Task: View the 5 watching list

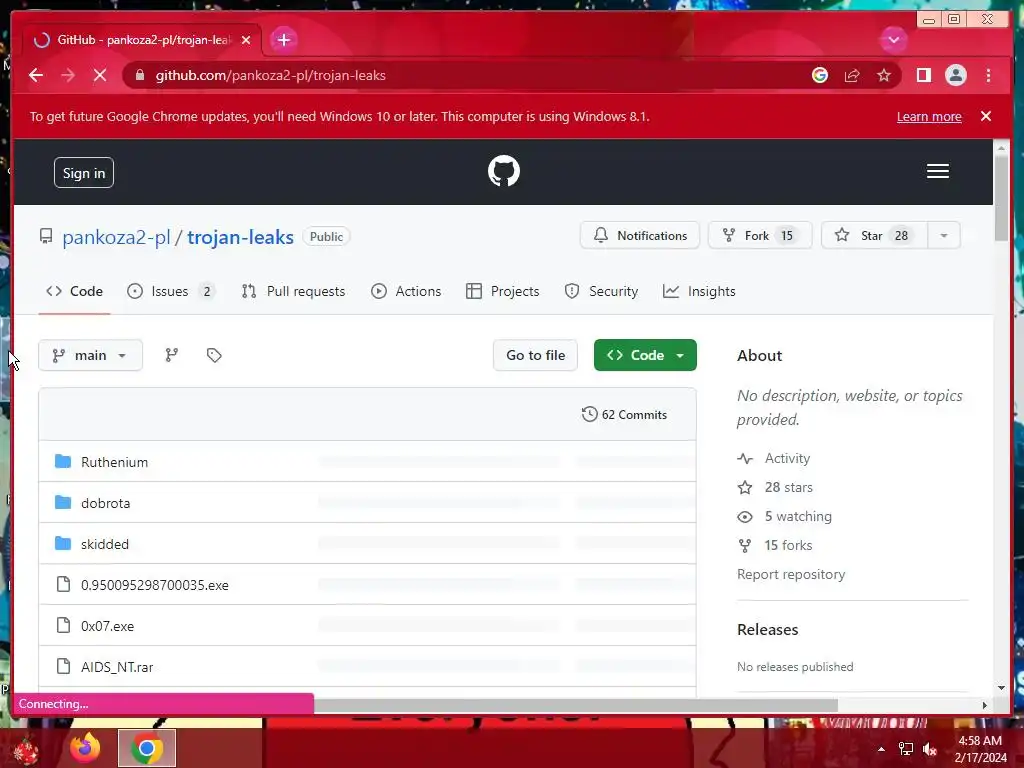Action: (785, 517)
